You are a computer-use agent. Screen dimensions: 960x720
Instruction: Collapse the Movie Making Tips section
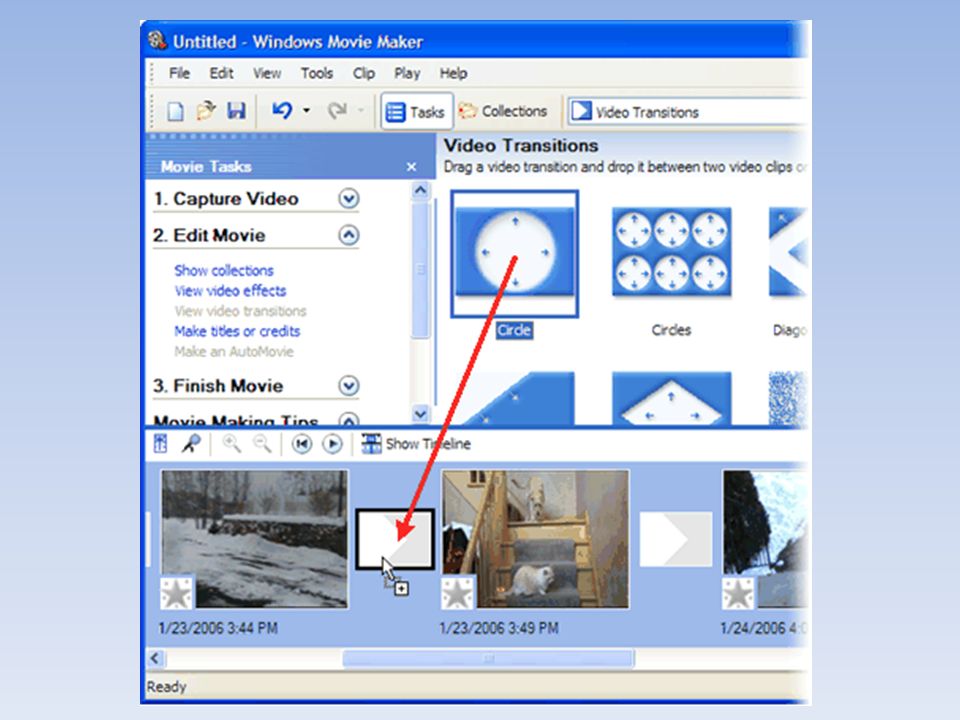pyautogui.click(x=348, y=420)
